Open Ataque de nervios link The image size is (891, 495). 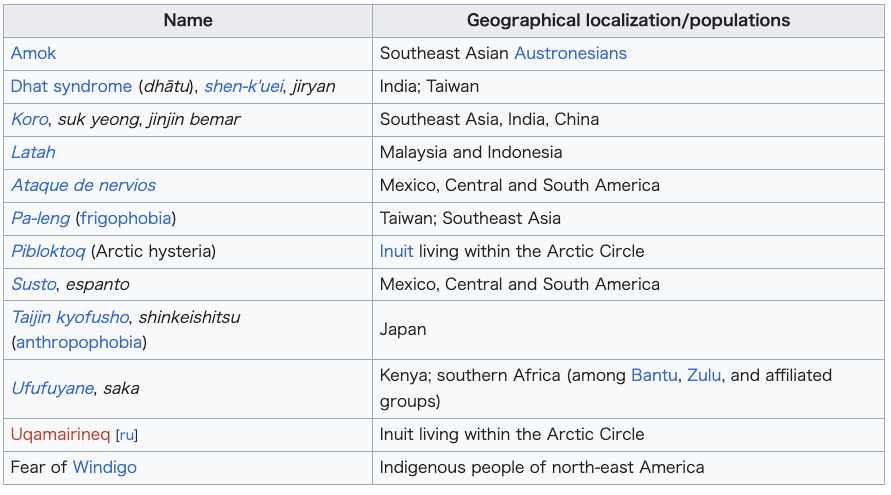[x=84, y=185]
